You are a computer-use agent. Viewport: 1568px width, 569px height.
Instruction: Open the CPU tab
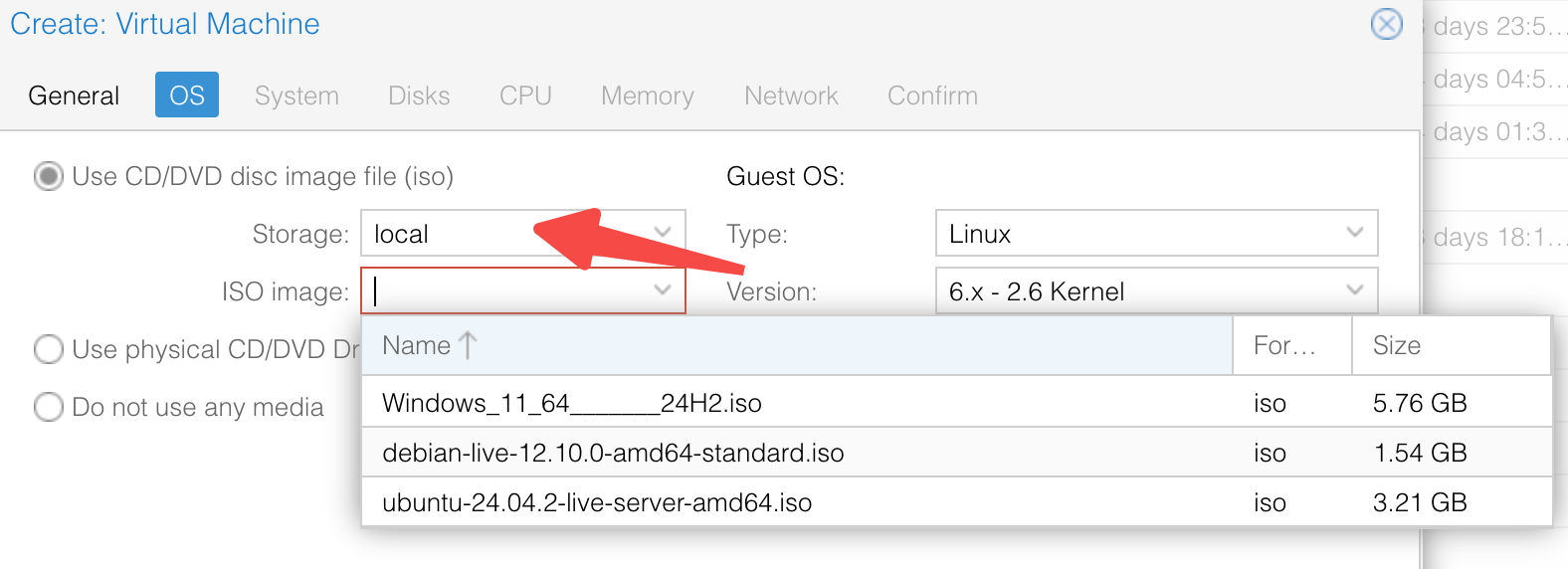(525, 95)
